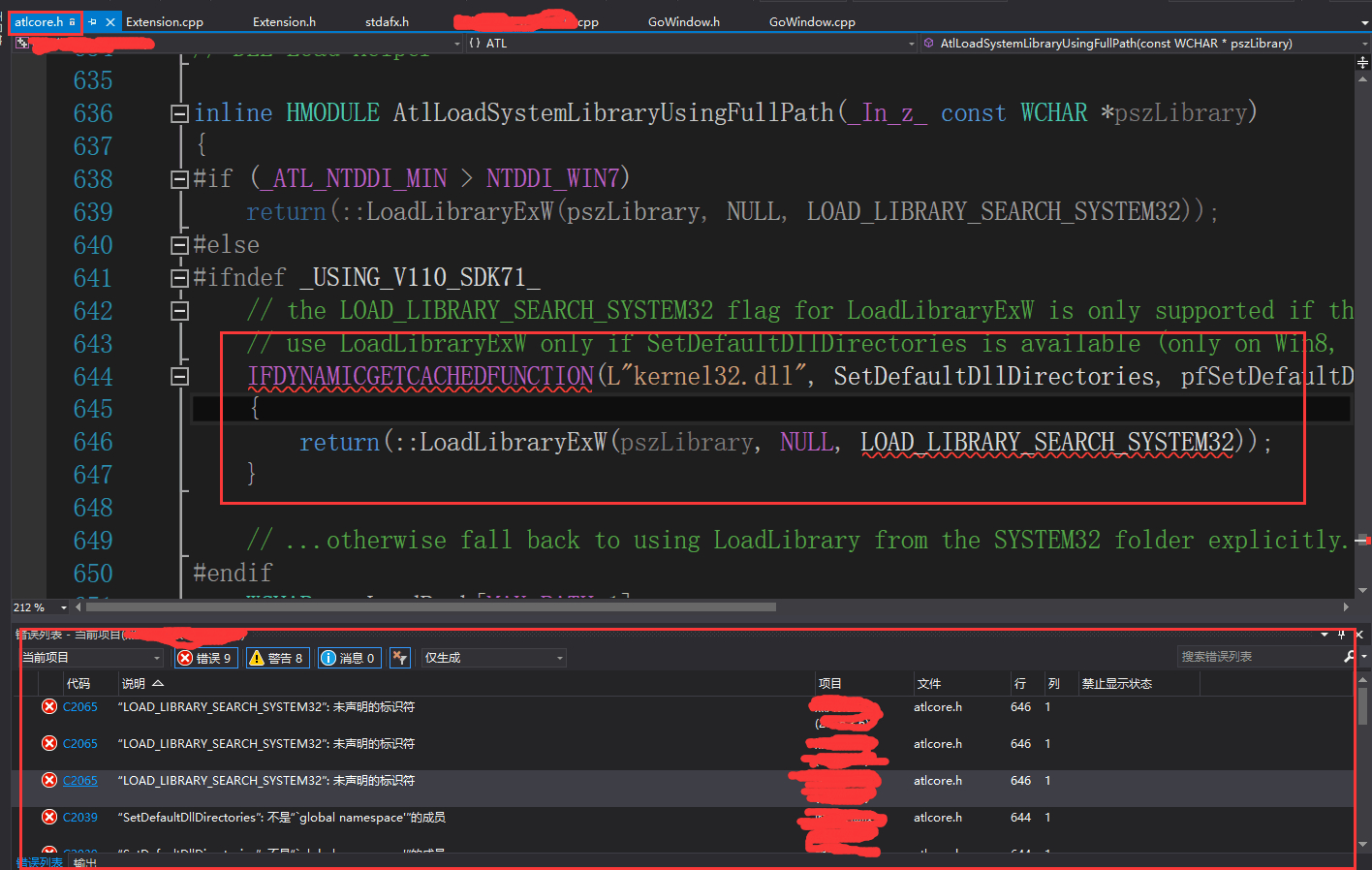Viewport: 1372px width, 870px height.
Task: Switch to the Extension.cpp tab
Action: 165,21
